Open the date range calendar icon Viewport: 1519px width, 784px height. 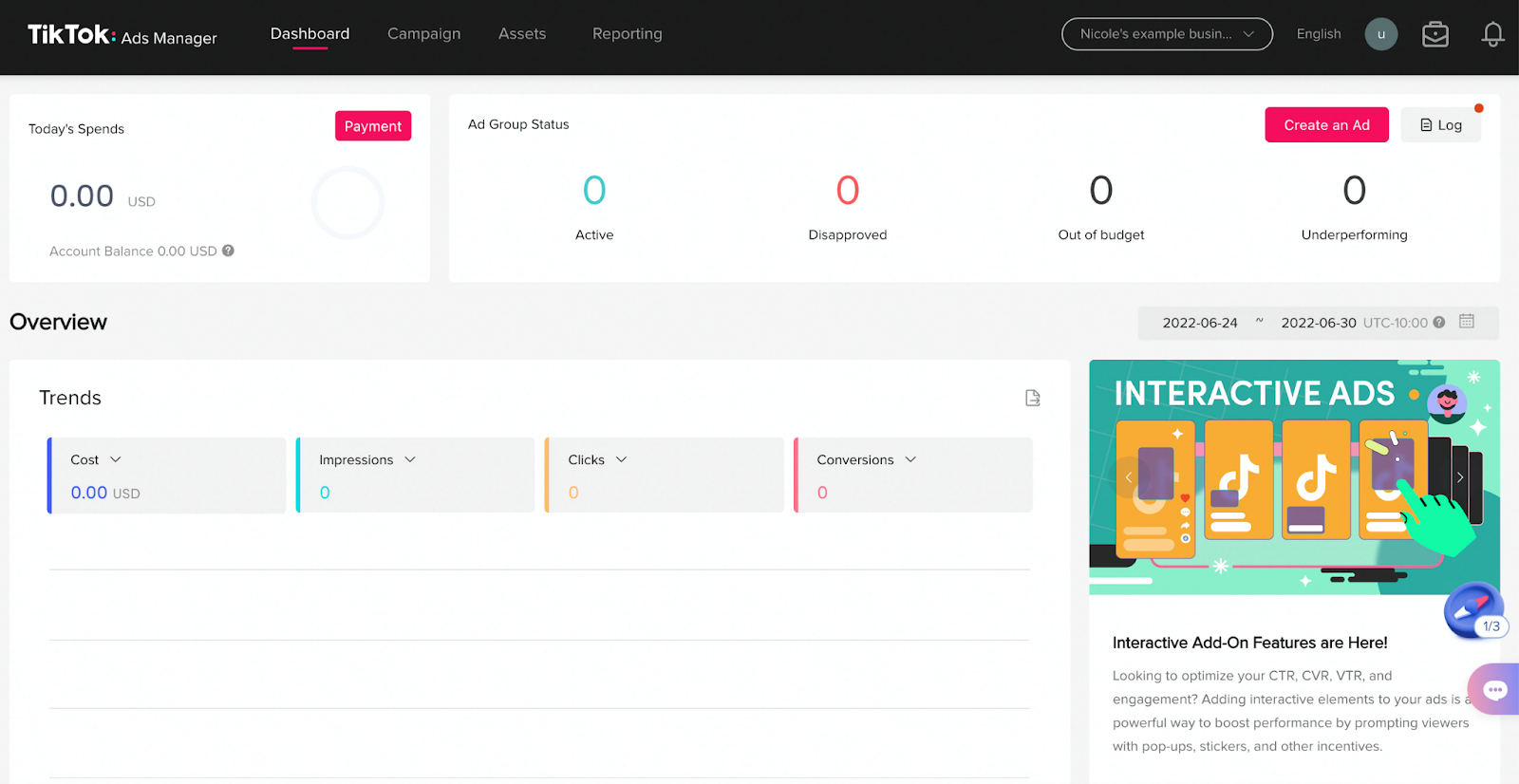click(1467, 322)
